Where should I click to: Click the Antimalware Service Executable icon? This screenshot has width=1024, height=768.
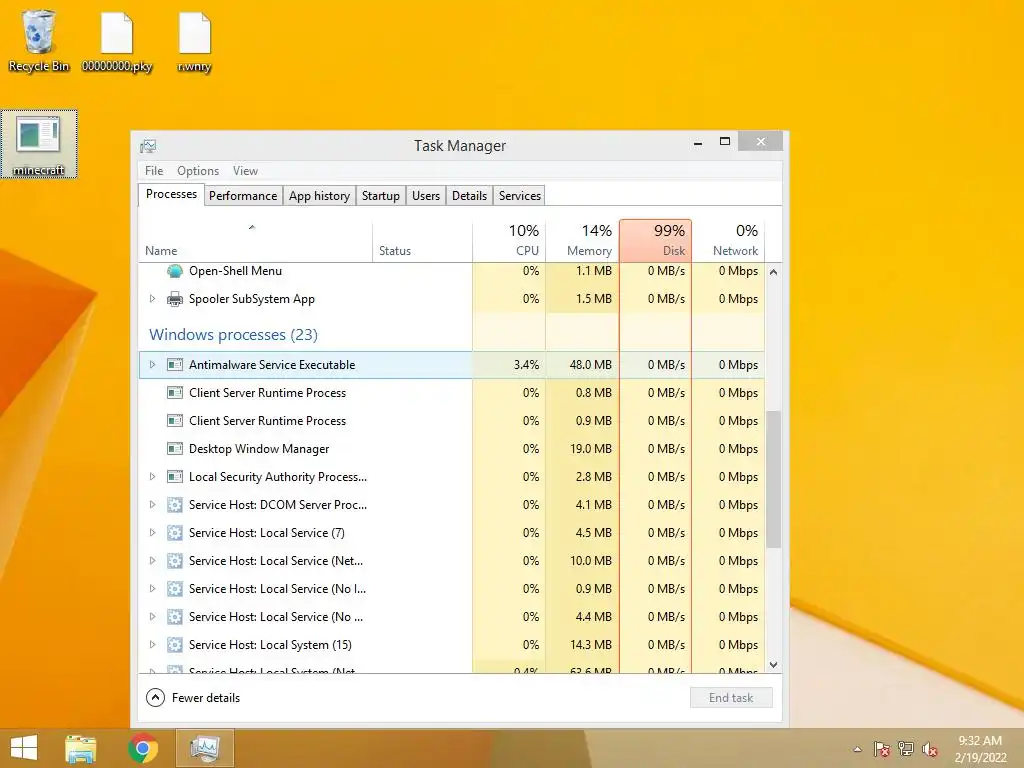[174, 364]
